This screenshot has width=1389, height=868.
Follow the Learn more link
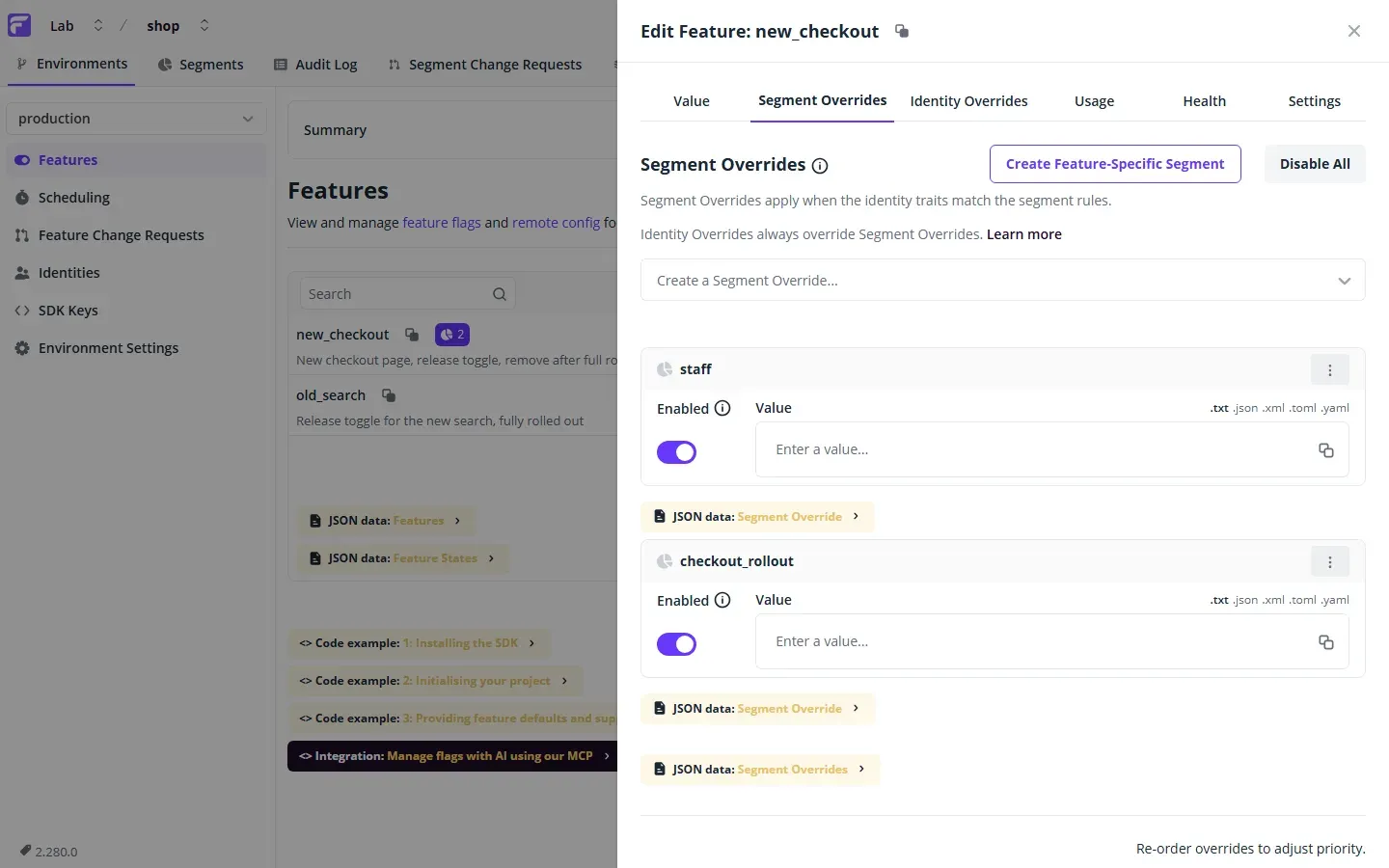pos(1023,234)
